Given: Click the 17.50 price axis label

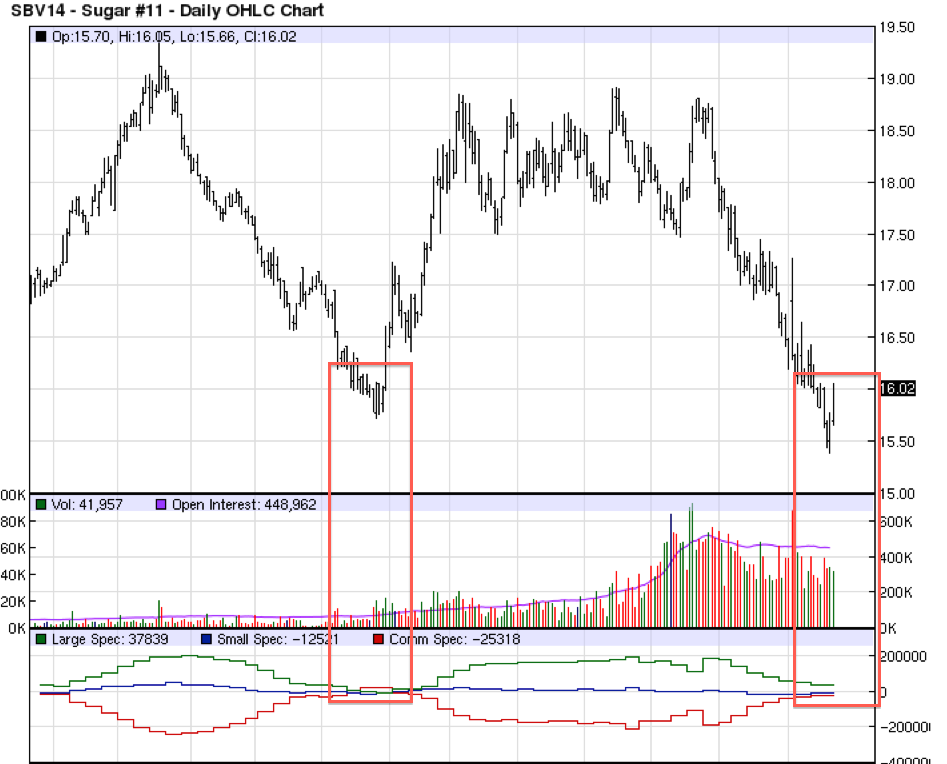Looking at the screenshot, I should click(897, 235).
